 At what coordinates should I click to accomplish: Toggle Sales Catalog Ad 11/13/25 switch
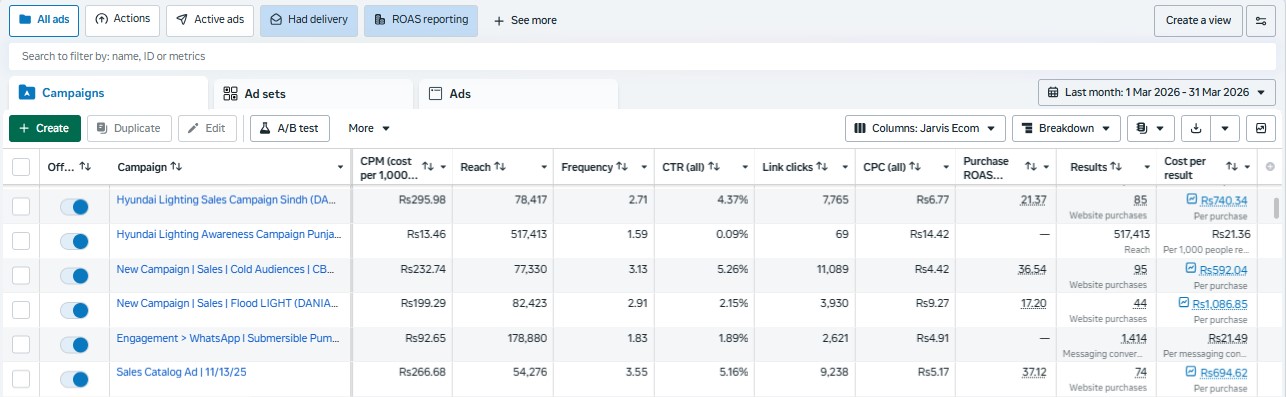coord(74,379)
